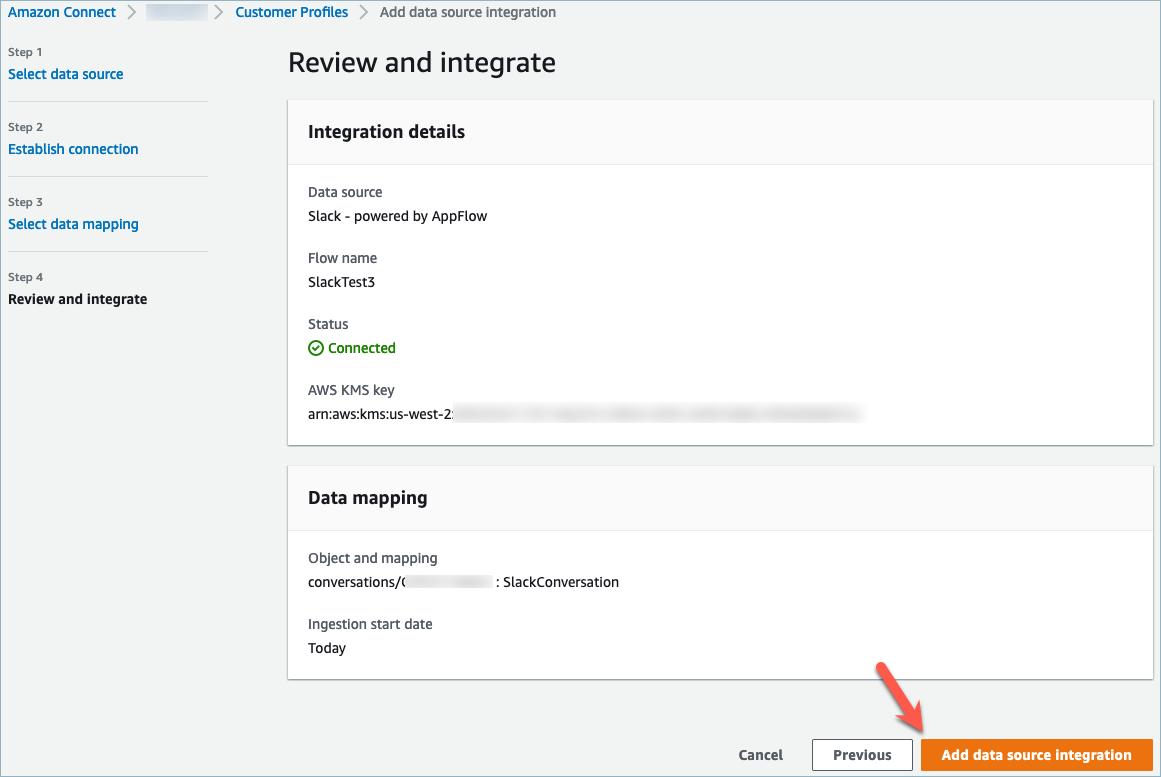Image resolution: width=1161 pixels, height=777 pixels.
Task: Click the Data mapping section header
Action: [367, 497]
